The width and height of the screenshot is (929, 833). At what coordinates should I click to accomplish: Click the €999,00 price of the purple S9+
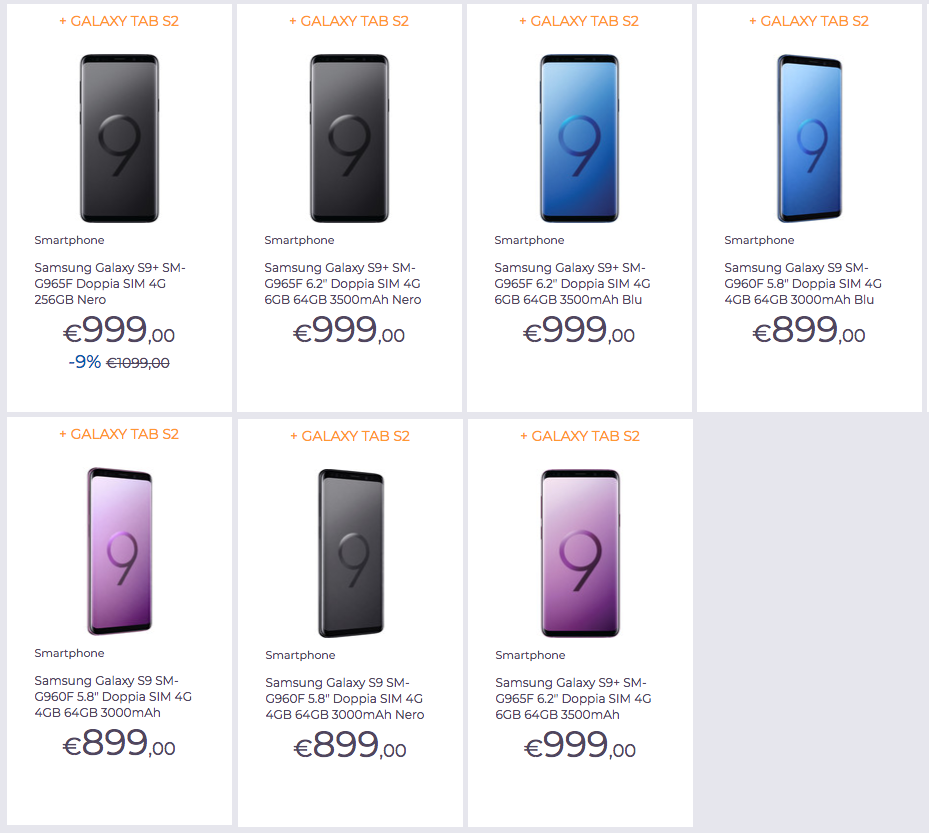[x=579, y=746]
